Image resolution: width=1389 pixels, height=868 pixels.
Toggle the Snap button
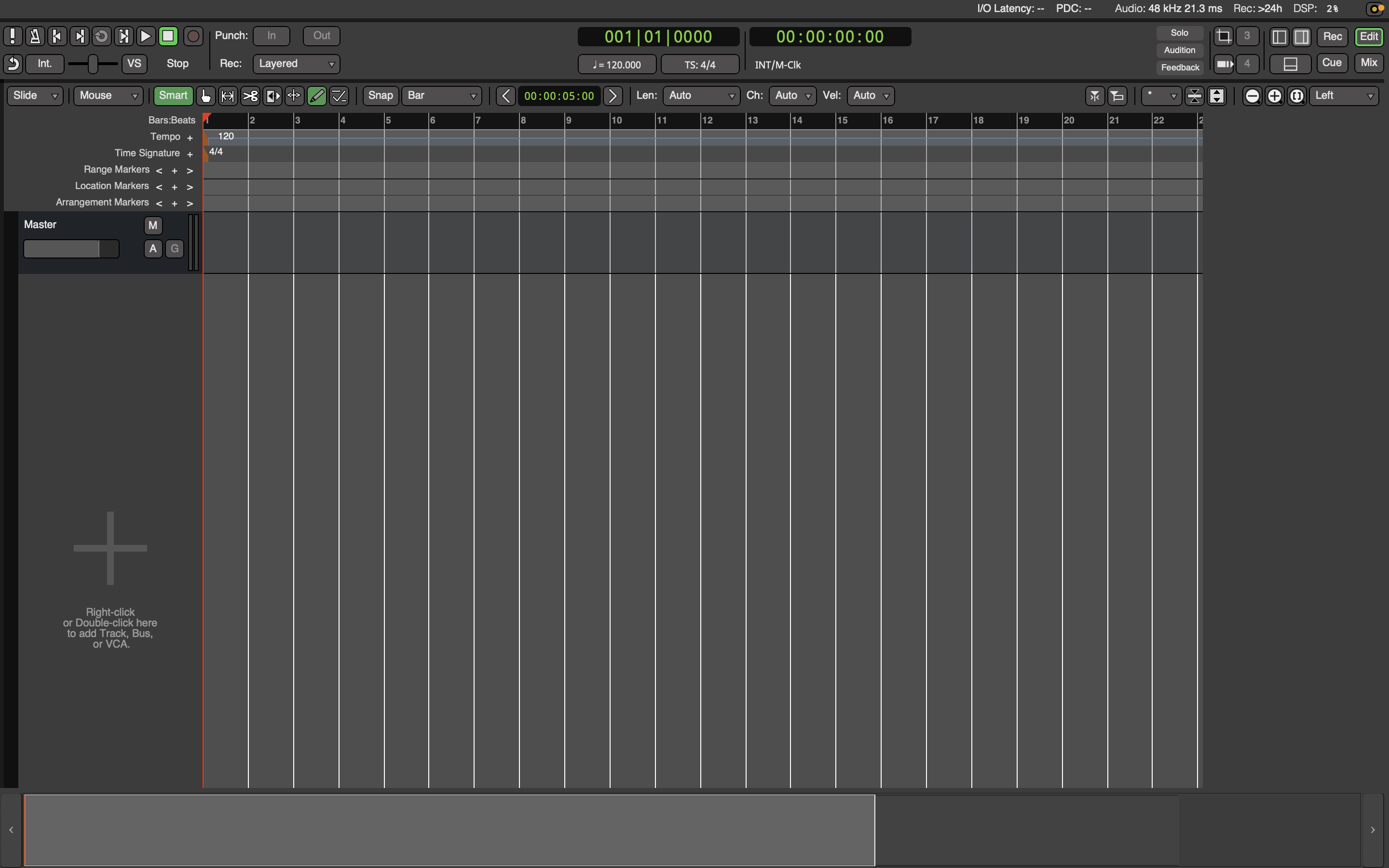click(x=380, y=96)
